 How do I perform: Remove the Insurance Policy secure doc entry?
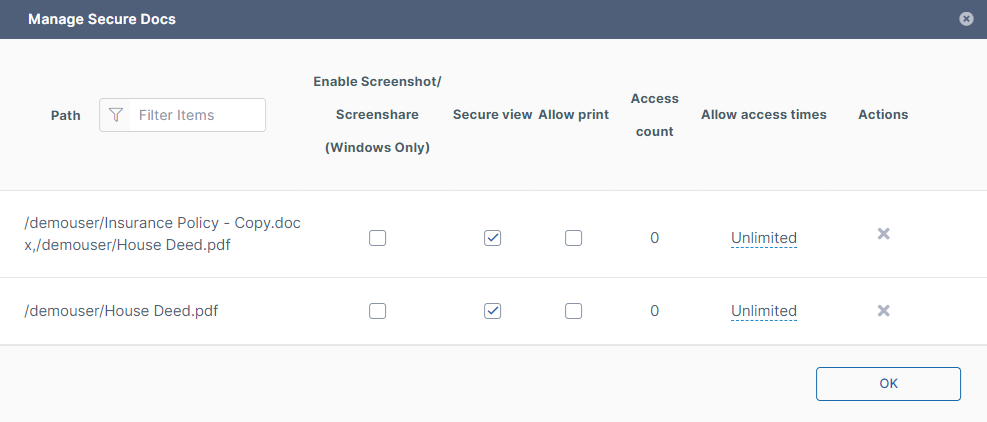click(x=883, y=234)
